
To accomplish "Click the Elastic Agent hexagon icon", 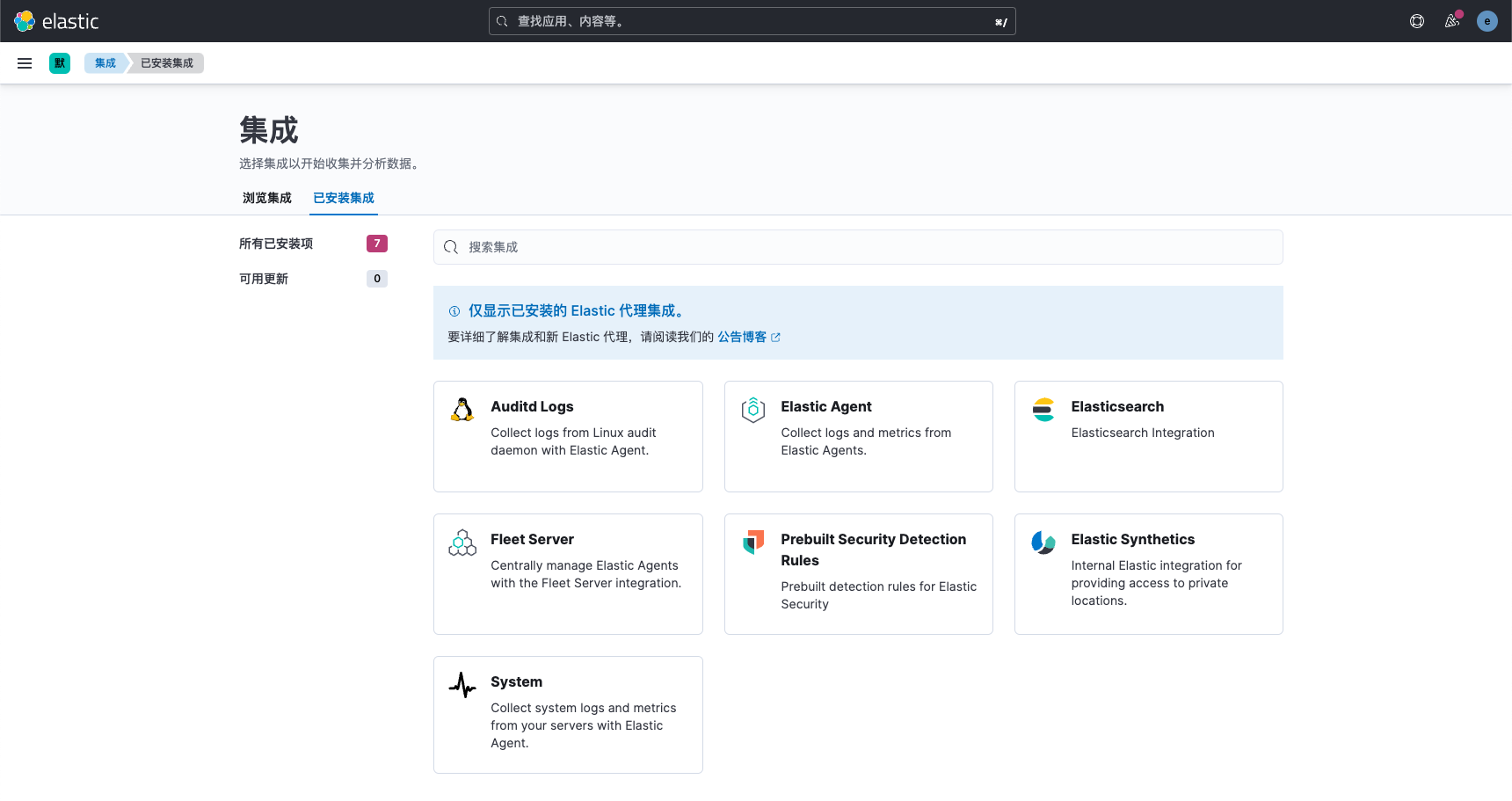I will coord(753,410).
